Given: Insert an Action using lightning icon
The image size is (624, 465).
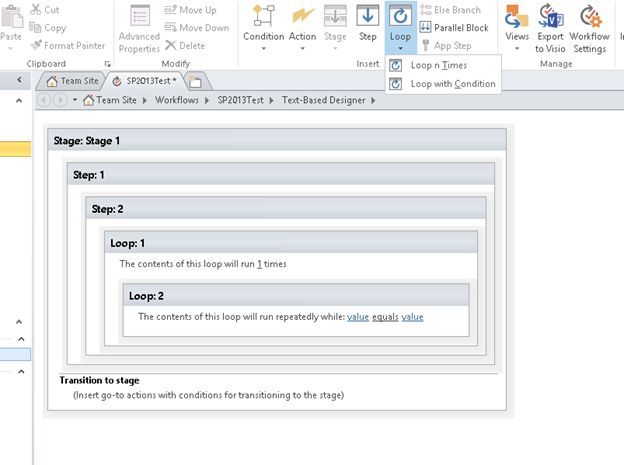Looking at the screenshot, I should click(302, 16).
